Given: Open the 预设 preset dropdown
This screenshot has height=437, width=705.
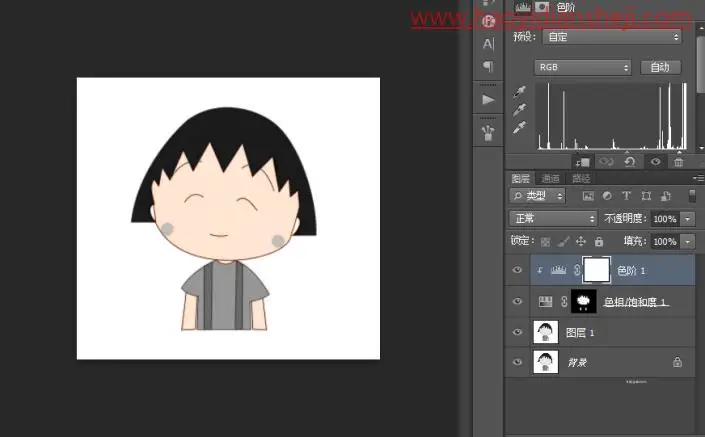Looking at the screenshot, I should click(x=612, y=37).
